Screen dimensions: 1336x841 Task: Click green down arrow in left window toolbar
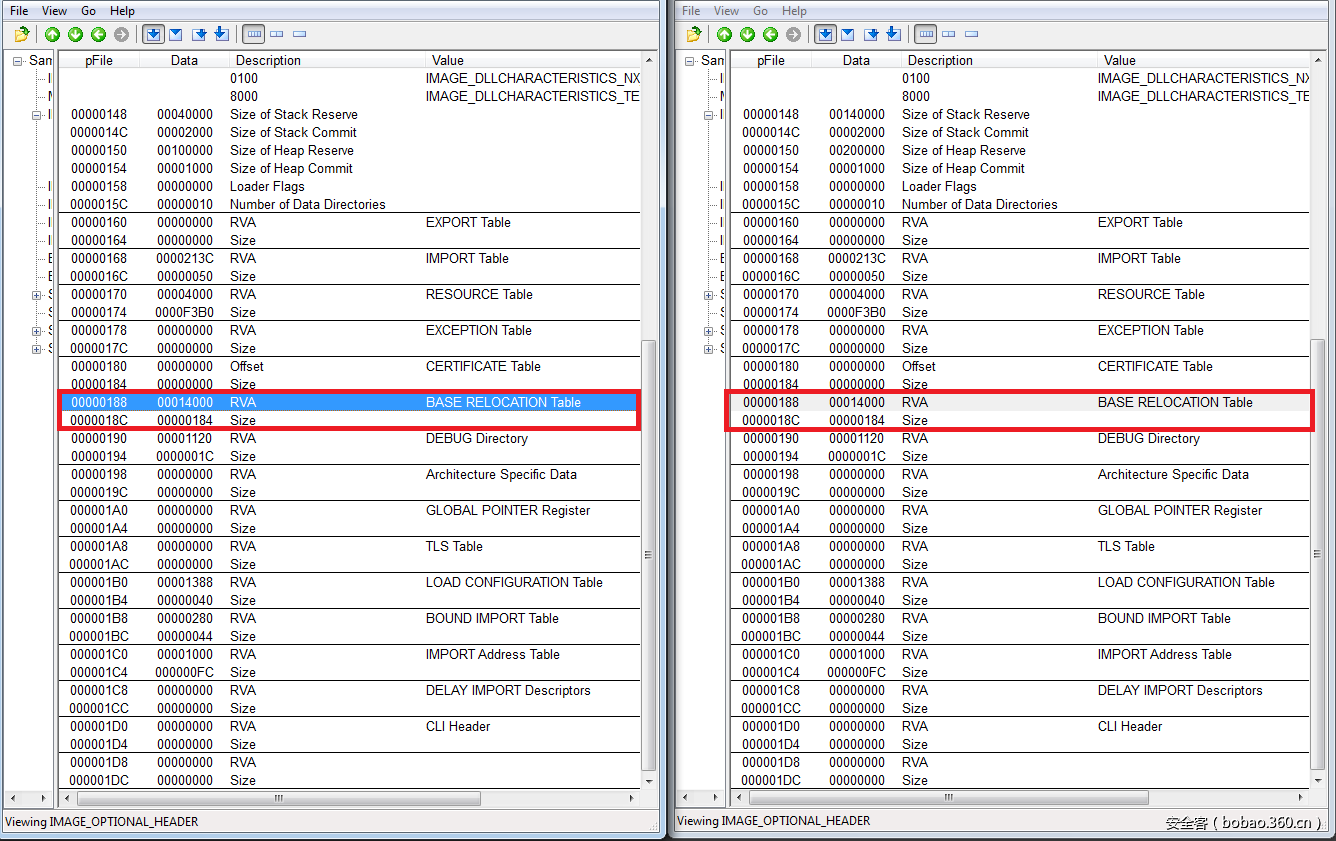(75, 35)
